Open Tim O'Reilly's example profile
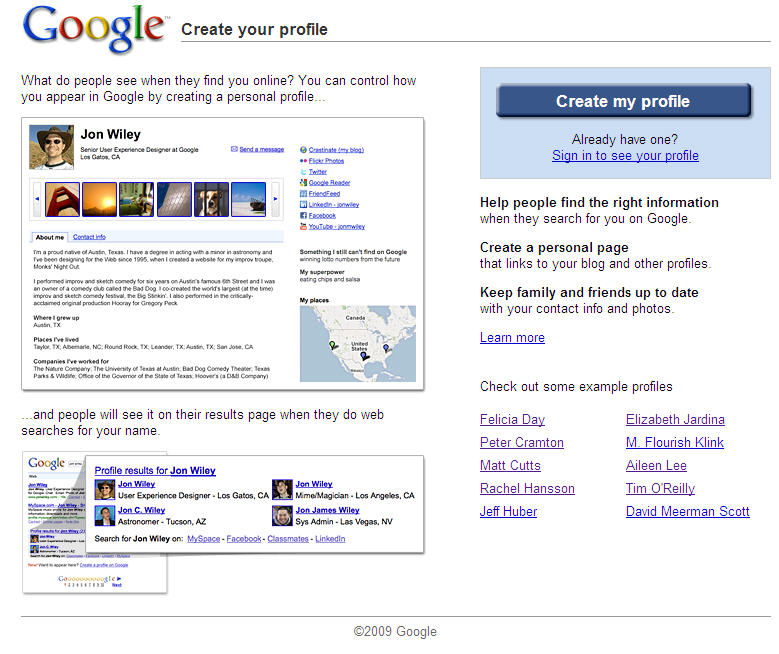The image size is (779, 654). (x=660, y=489)
